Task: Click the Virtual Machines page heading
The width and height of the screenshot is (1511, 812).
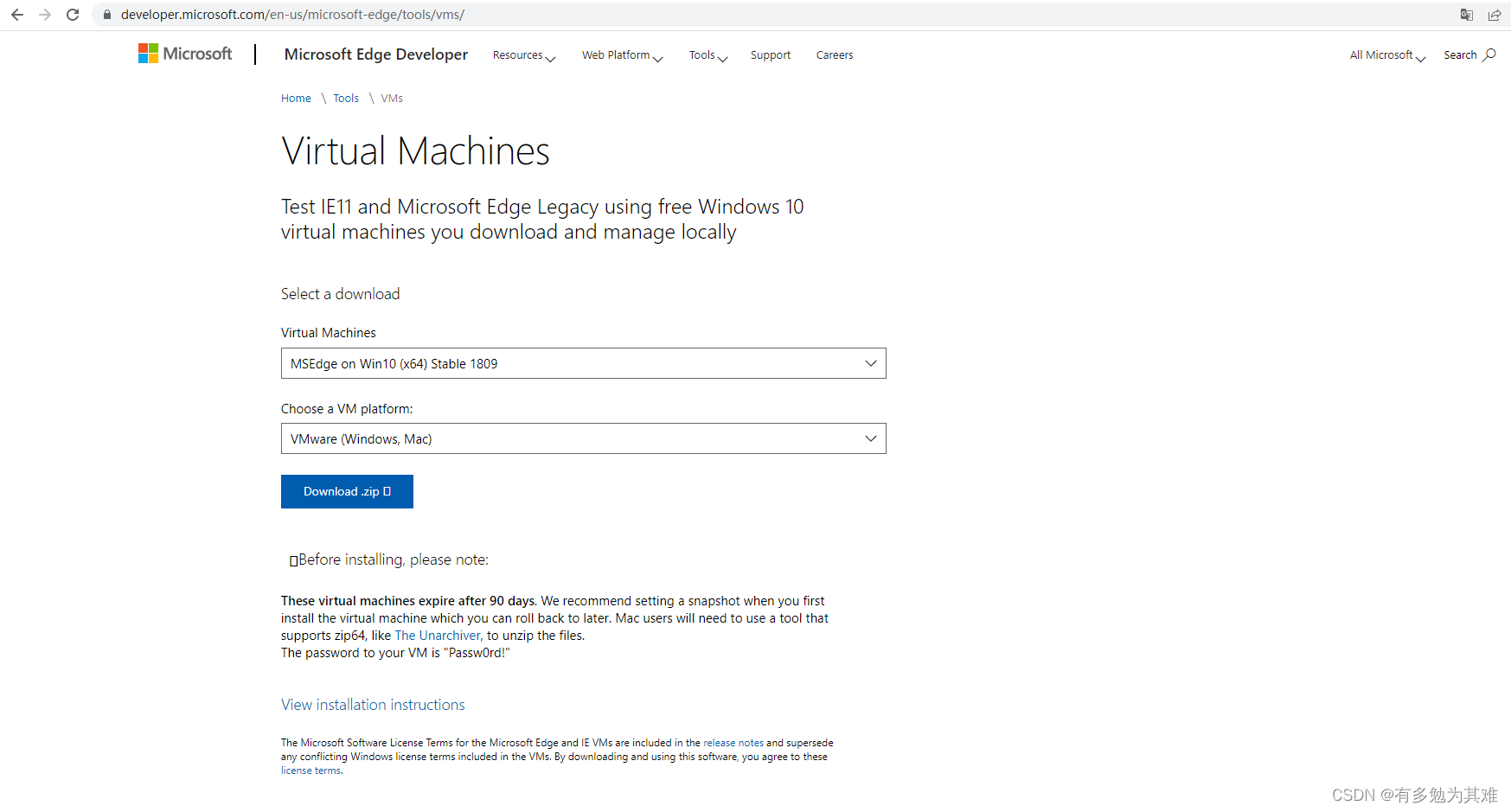Action: click(415, 151)
